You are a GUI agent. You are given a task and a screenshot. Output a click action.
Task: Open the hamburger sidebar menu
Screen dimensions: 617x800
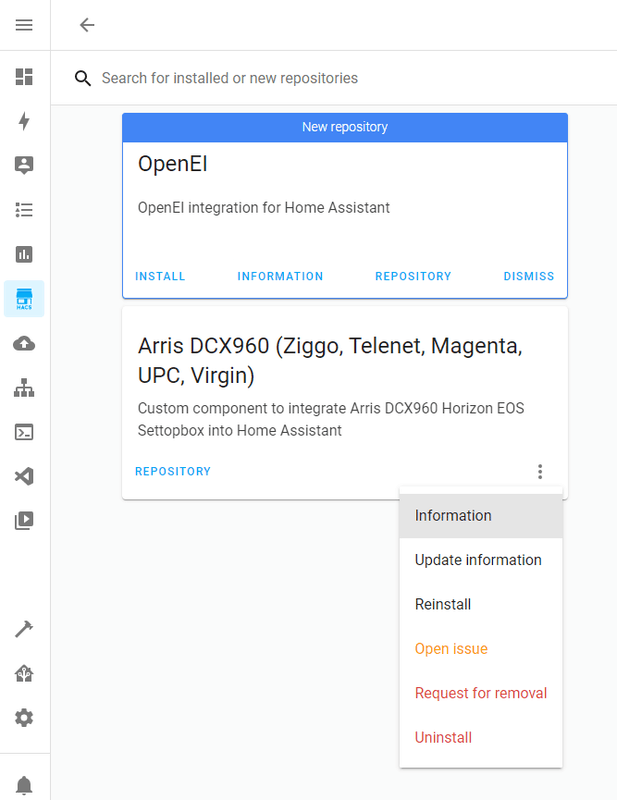[24, 24]
